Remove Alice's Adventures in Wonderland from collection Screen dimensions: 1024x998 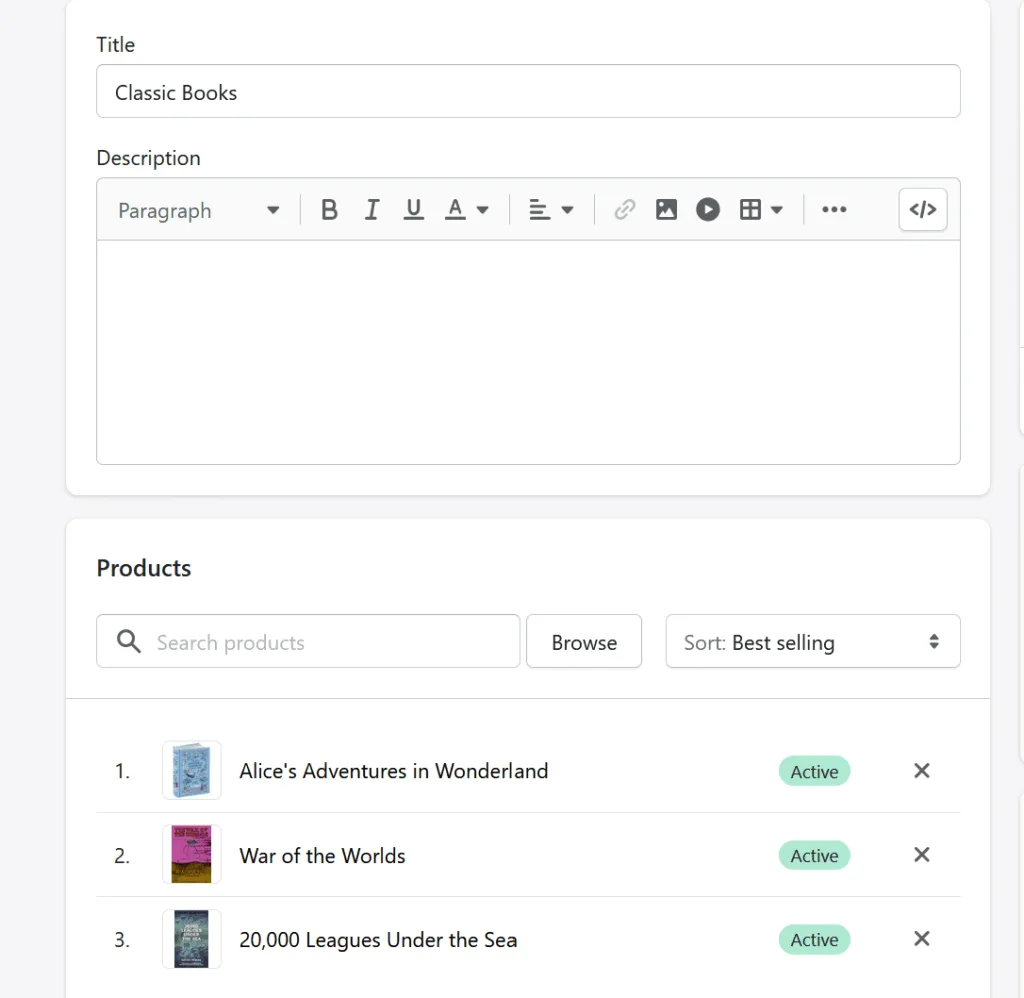(922, 771)
